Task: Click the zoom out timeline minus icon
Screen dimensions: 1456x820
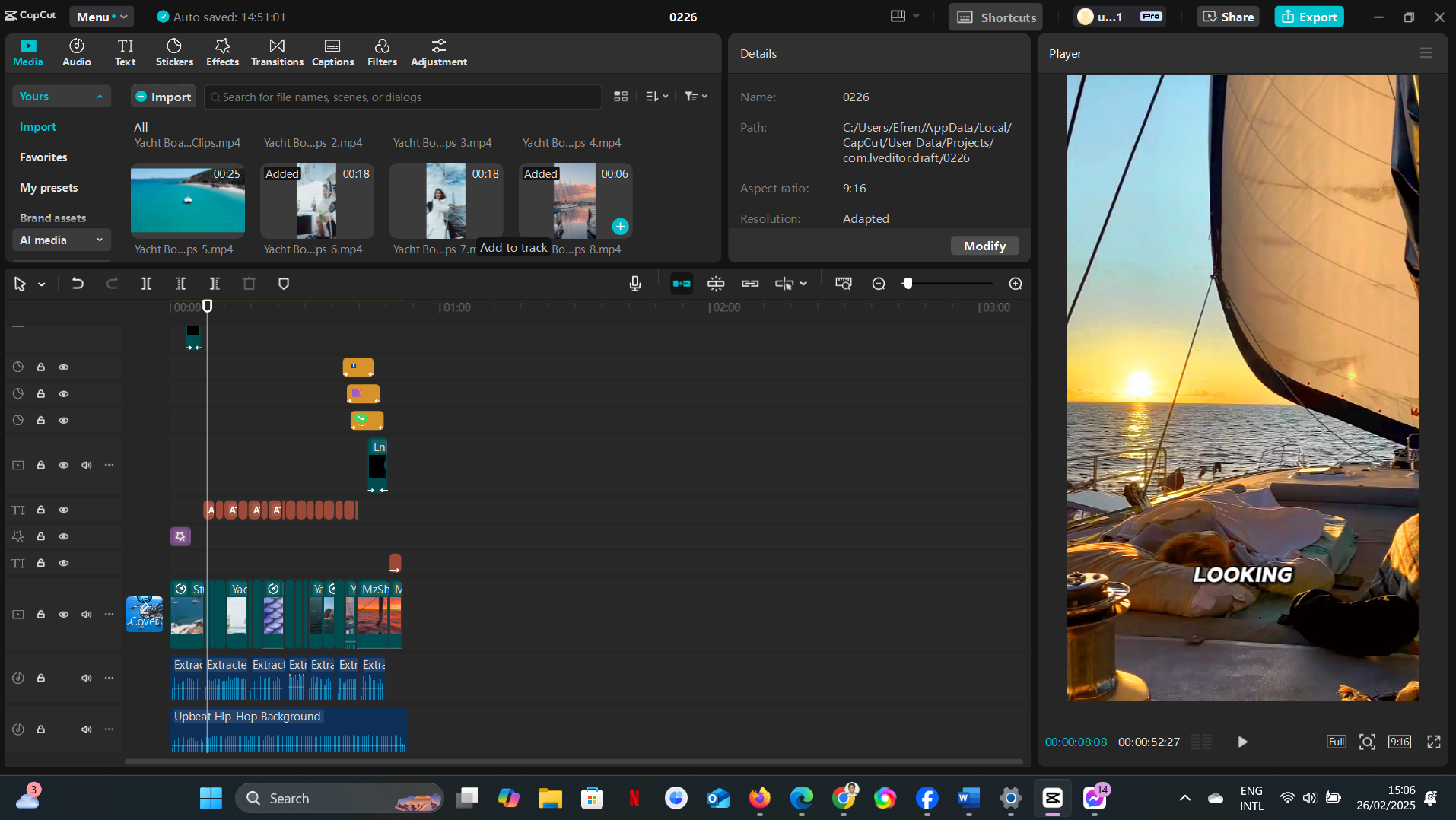Action: point(879,284)
